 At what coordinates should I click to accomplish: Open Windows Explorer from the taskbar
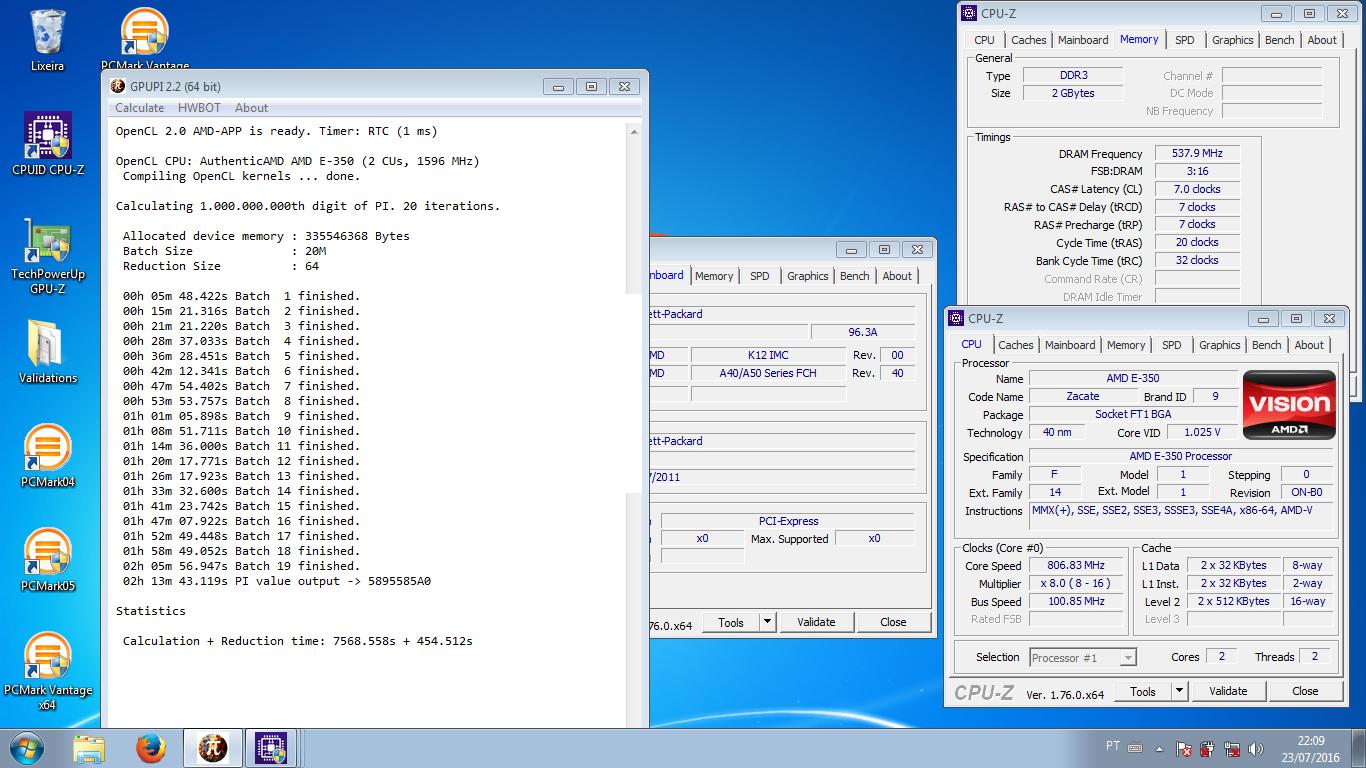[89, 748]
